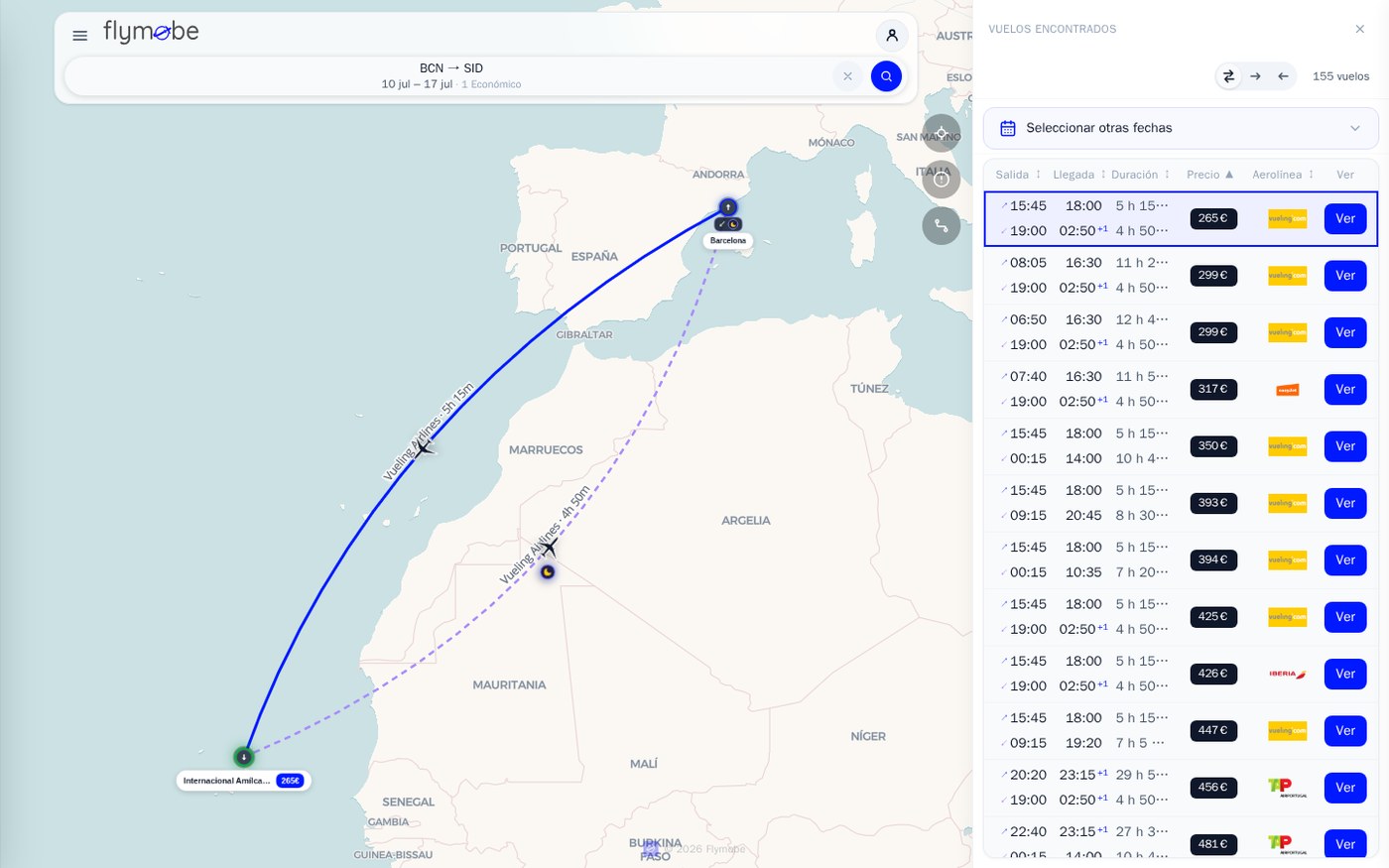The image size is (1389, 868).
Task: Click the 393 € price badge
Action: tap(1213, 503)
